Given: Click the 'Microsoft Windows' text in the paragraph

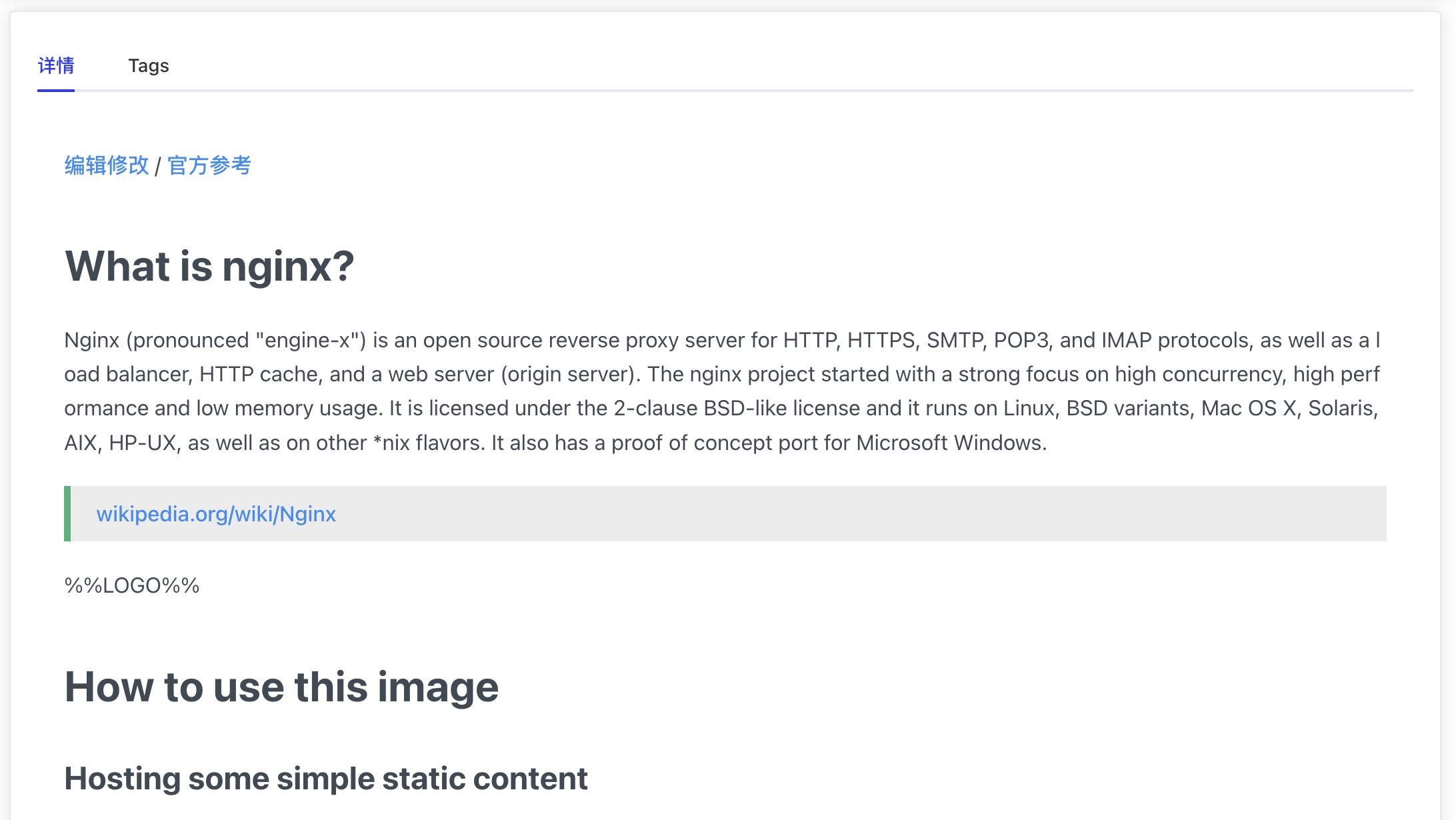Looking at the screenshot, I should (x=950, y=443).
